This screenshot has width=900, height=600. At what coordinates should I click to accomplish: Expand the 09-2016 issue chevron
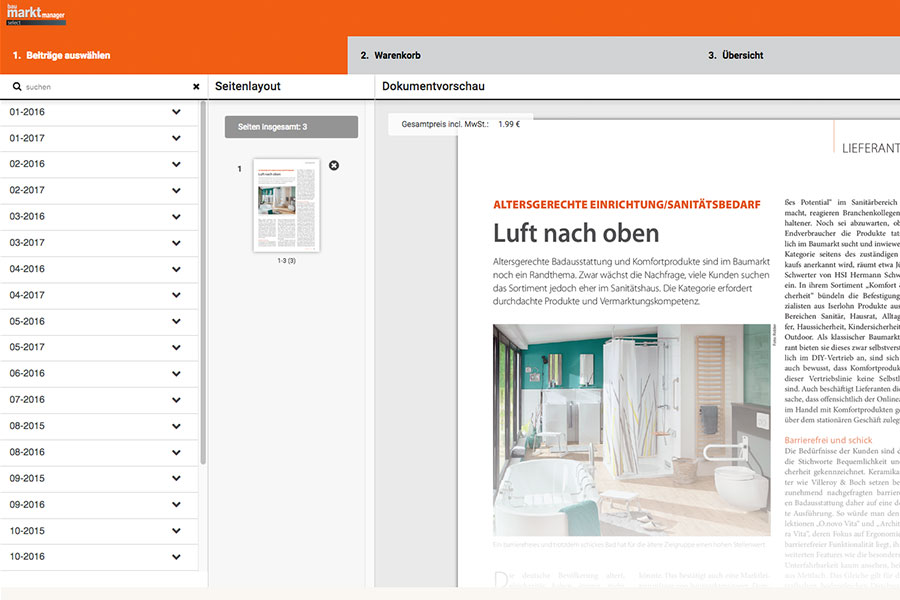click(176, 505)
